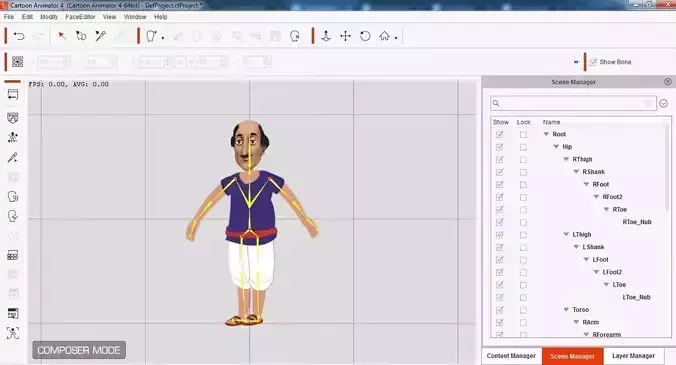The height and width of the screenshot is (365, 676).
Task: Select the arrow pointer tool
Action: [62, 36]
